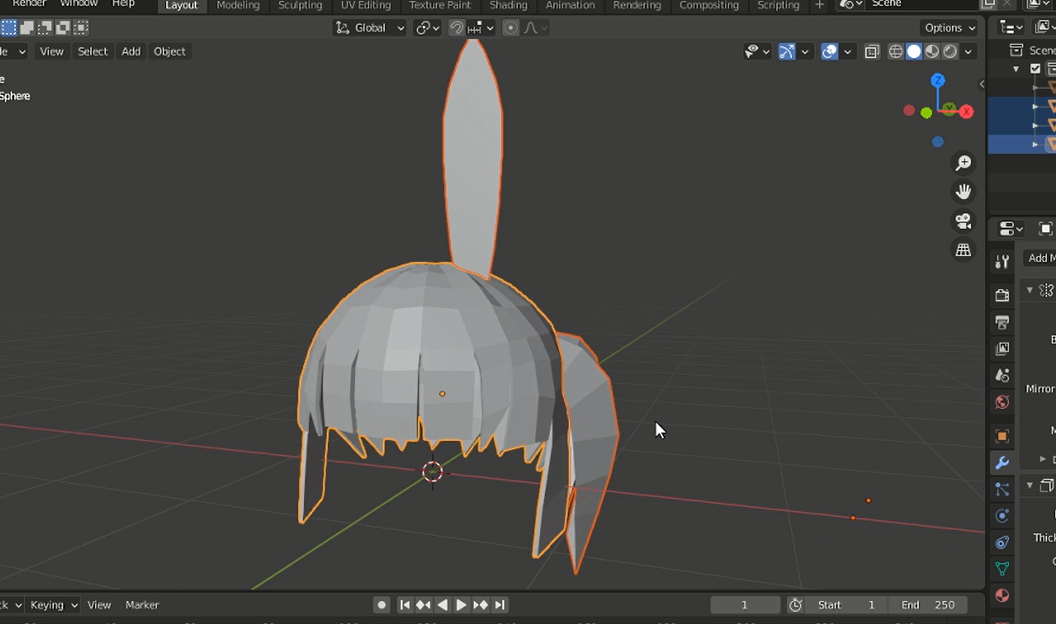
Task: Open the pivot point dropdown
Action: tap(428, 28)
